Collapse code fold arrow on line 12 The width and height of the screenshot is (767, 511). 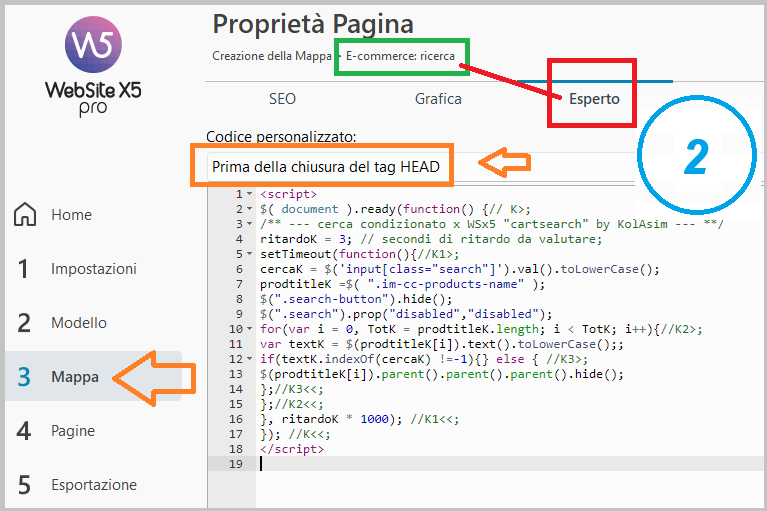click(249, 359)
